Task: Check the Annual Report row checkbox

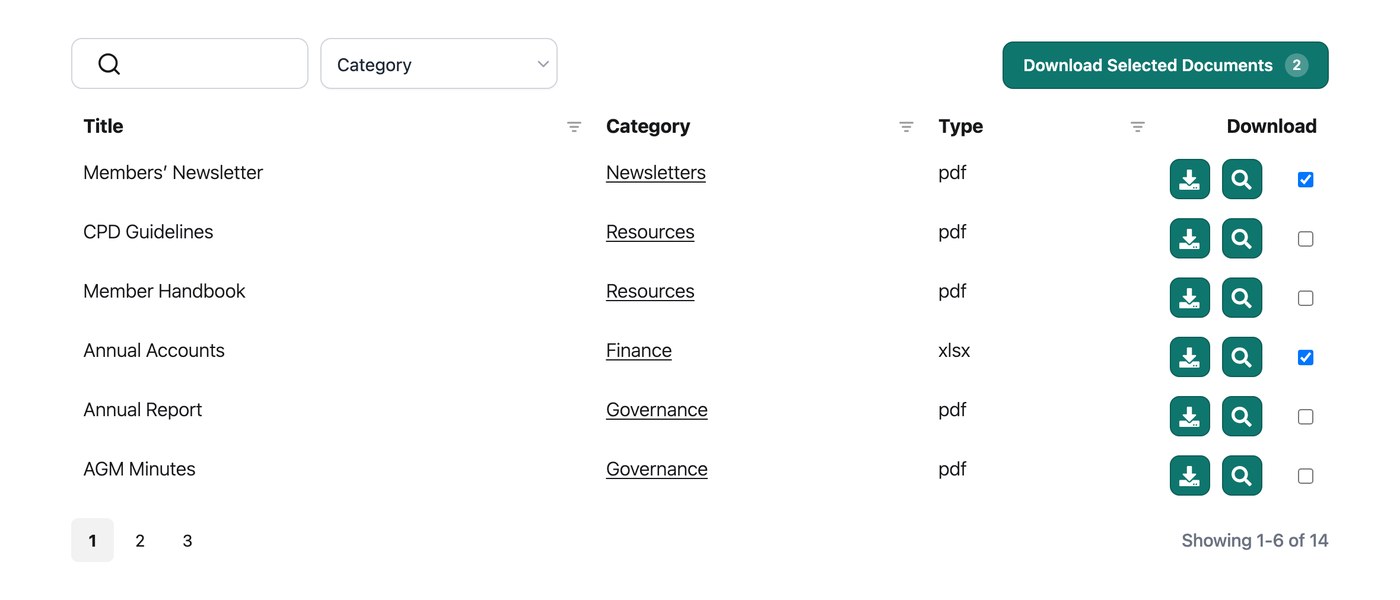Action: [x=1305, y=417]
